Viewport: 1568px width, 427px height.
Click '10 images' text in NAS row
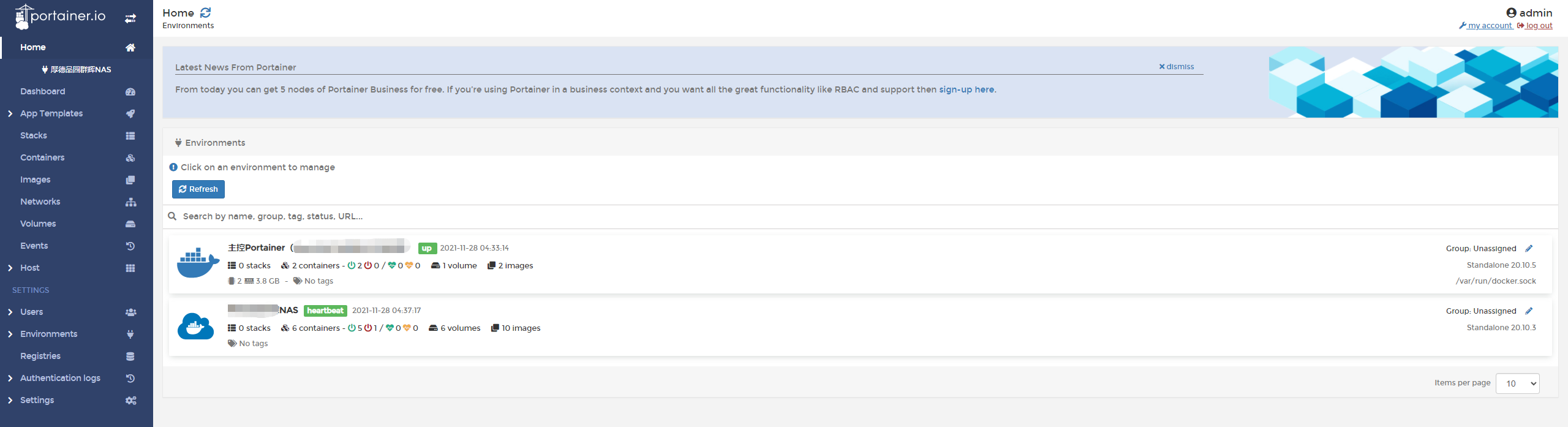[x=521, y=328]
